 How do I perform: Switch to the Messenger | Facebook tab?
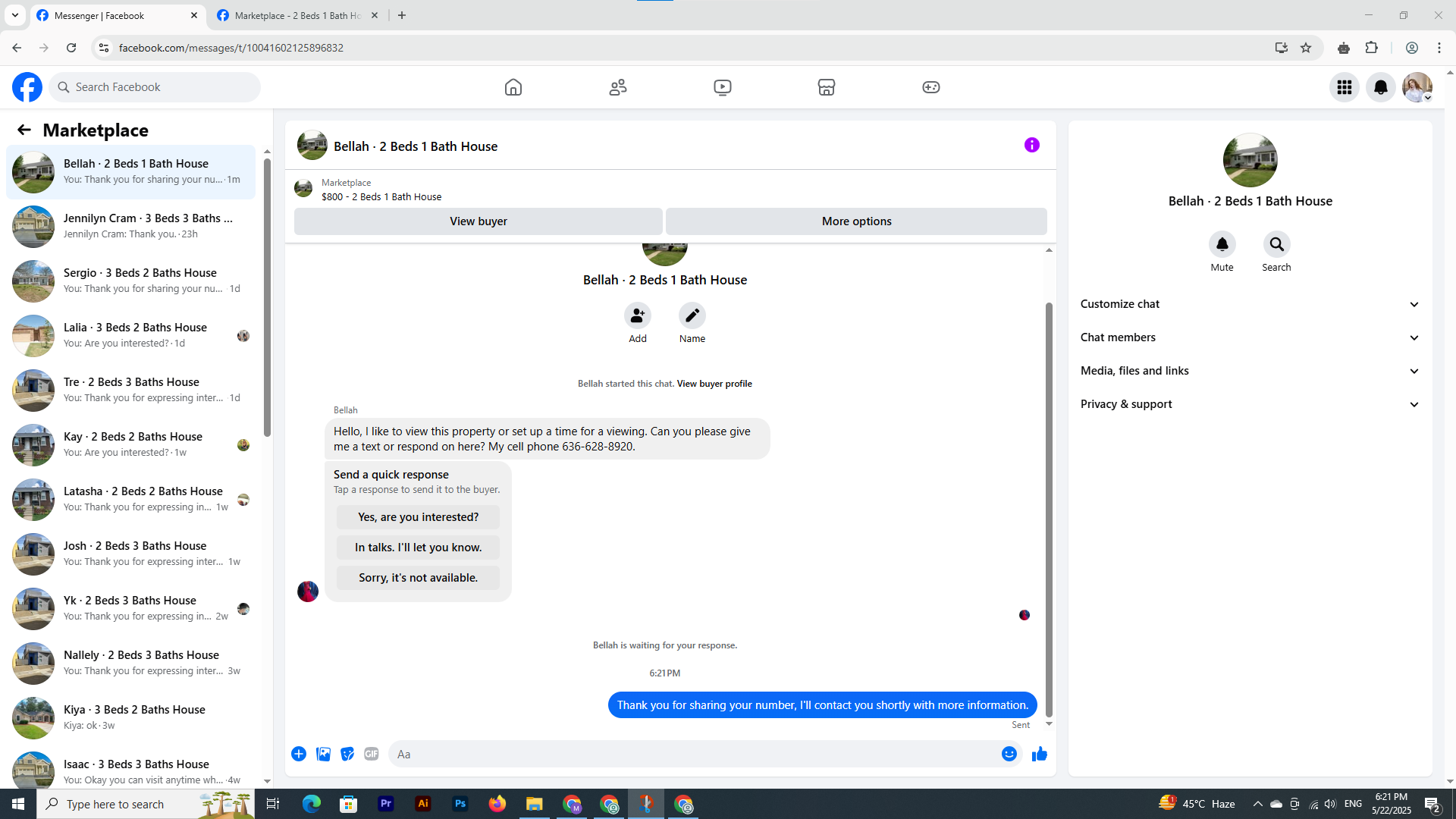(118, 15)
